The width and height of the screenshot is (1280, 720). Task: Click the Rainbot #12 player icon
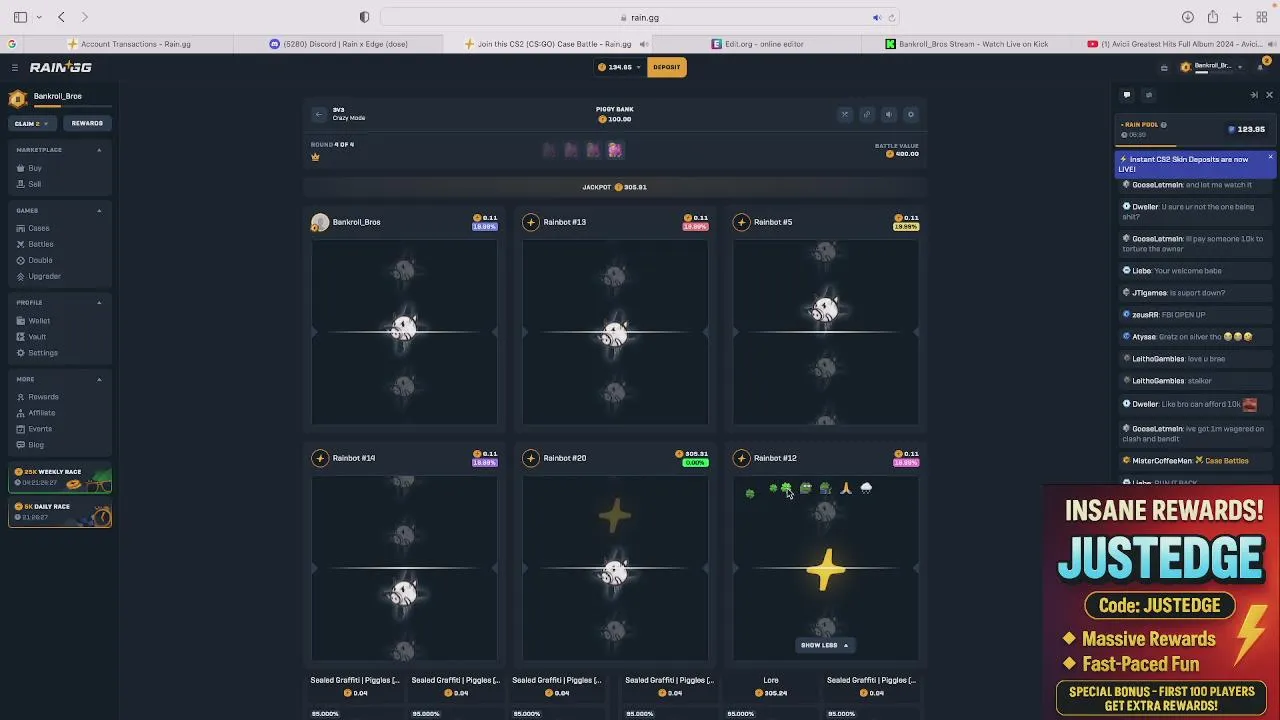[741, 458]
